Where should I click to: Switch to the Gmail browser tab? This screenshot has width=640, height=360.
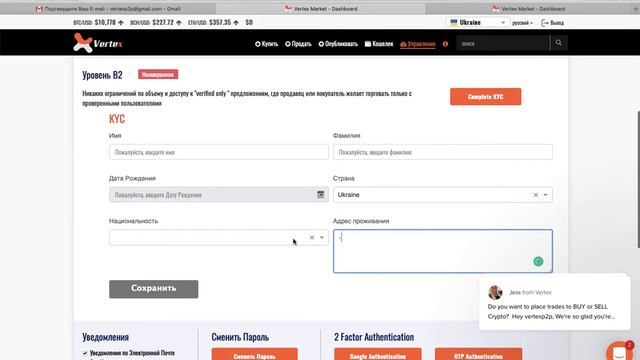tap(108, 9)
